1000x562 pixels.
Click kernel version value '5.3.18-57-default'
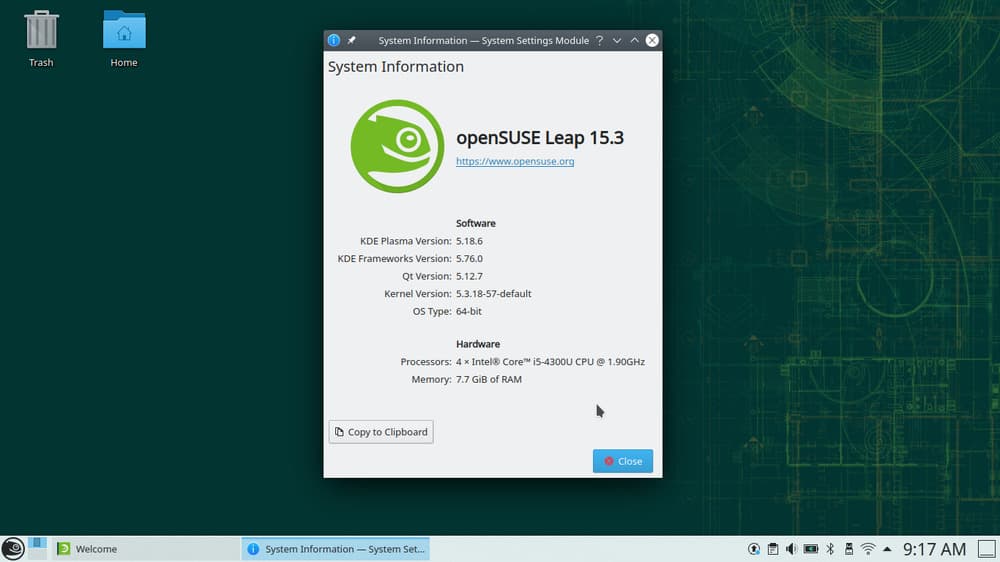tap(494, 293)
